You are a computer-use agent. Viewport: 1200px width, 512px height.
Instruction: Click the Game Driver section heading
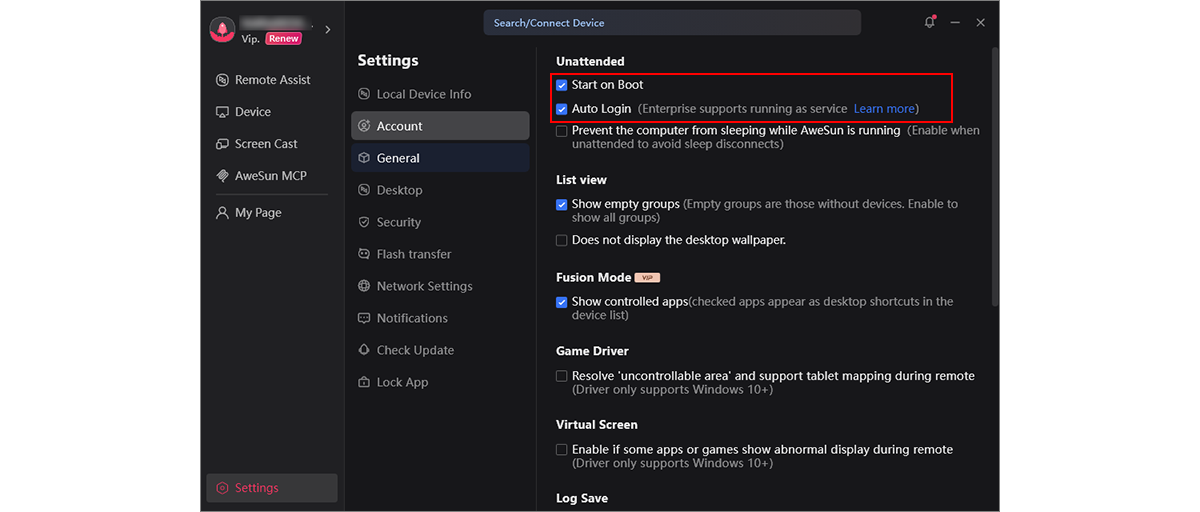(x=592, y=351)
